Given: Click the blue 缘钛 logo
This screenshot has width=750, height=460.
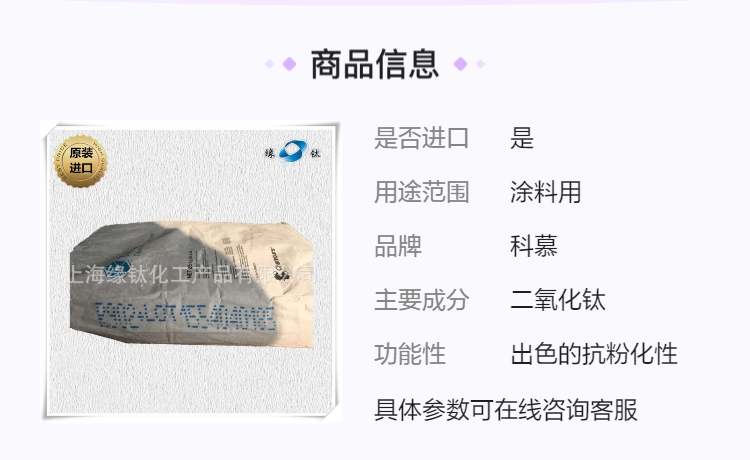Looking at the screenshot, I should pyautogui.click(x=293, y=152).
